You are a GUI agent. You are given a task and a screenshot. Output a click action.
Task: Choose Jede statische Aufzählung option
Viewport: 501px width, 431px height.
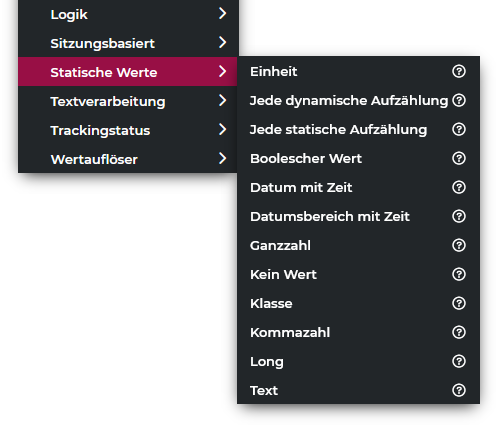coord(358,129)
